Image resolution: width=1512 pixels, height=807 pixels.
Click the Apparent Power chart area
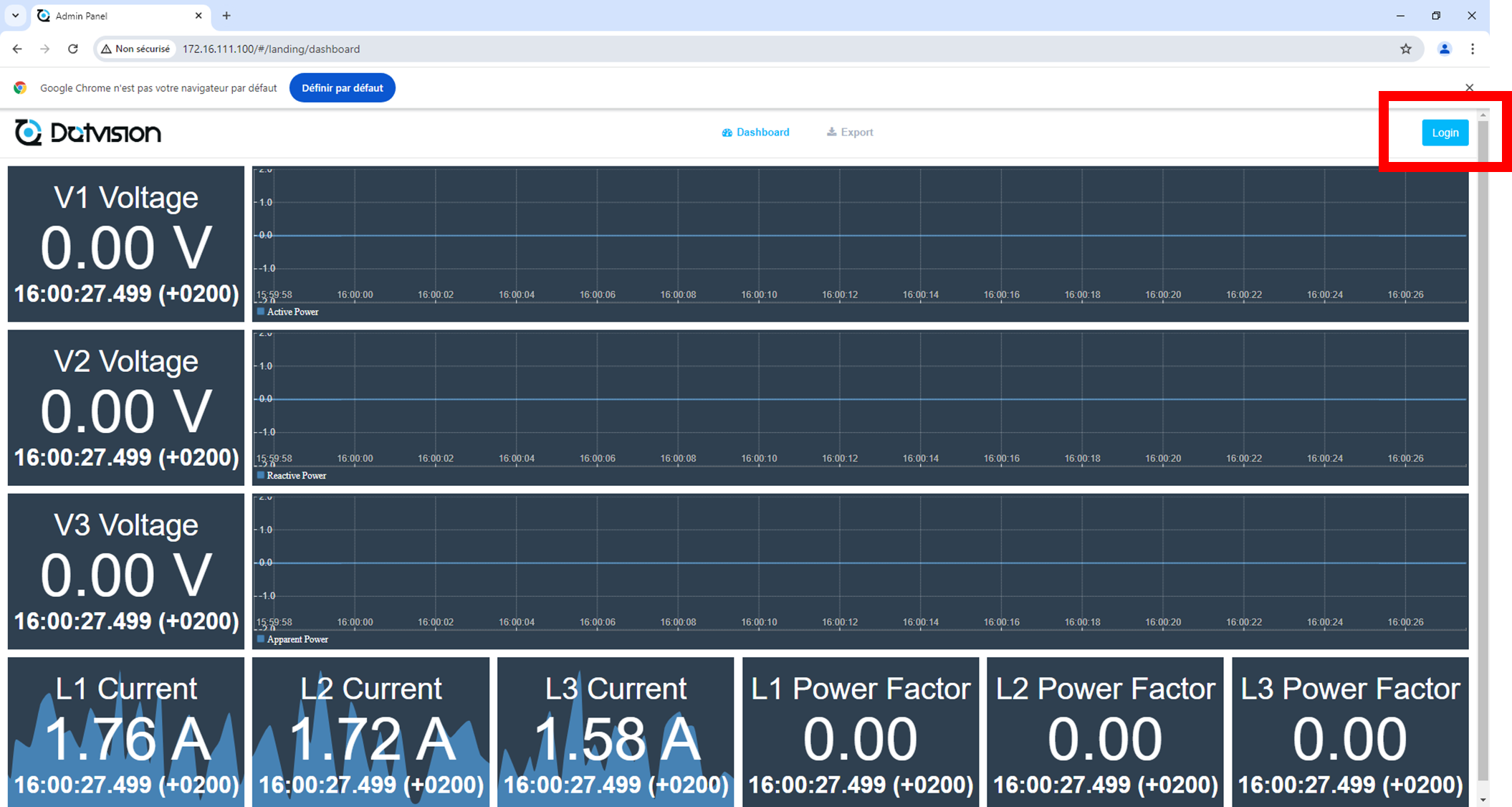point(860,571)
